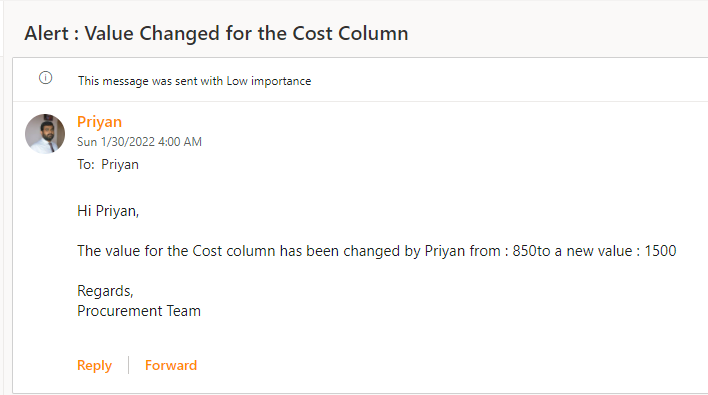Click the Procurement Team signature
The width and height of the screenshot is (708, 395).
click(139, 311)
